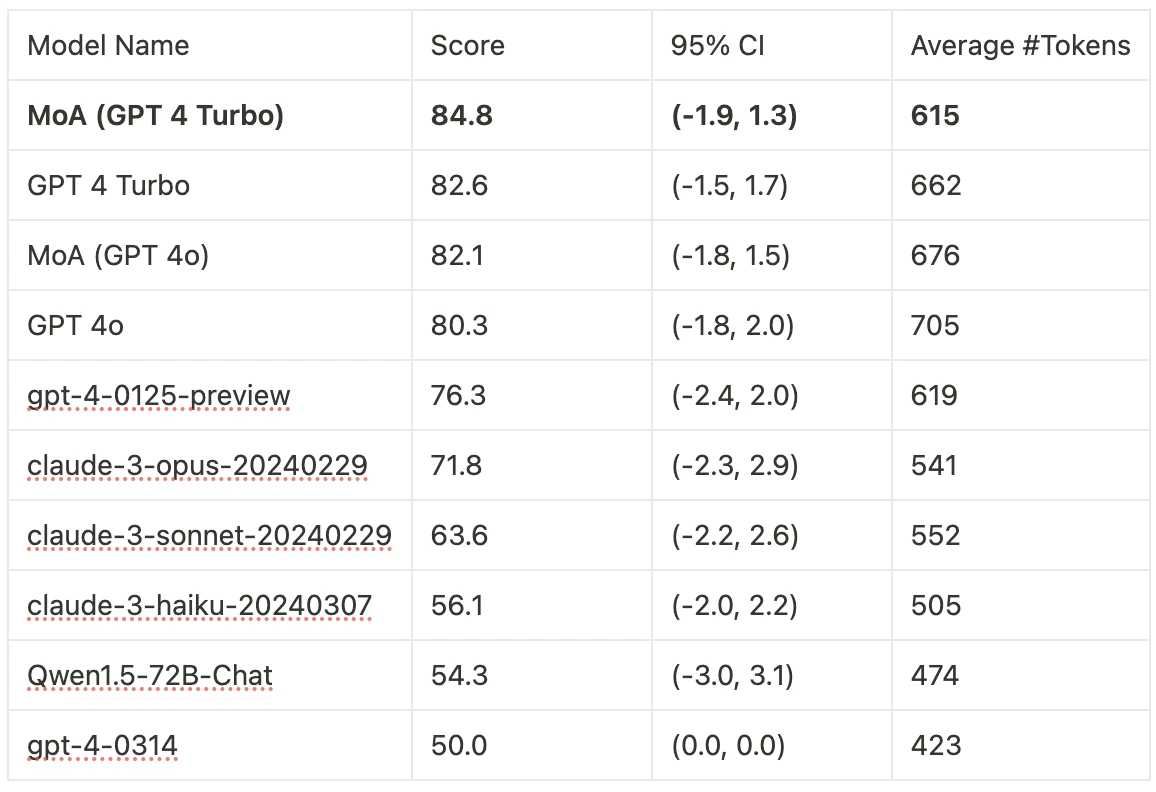Click the bold score value 84.8
Screen dimensions: 1156x792
point(461,116)
